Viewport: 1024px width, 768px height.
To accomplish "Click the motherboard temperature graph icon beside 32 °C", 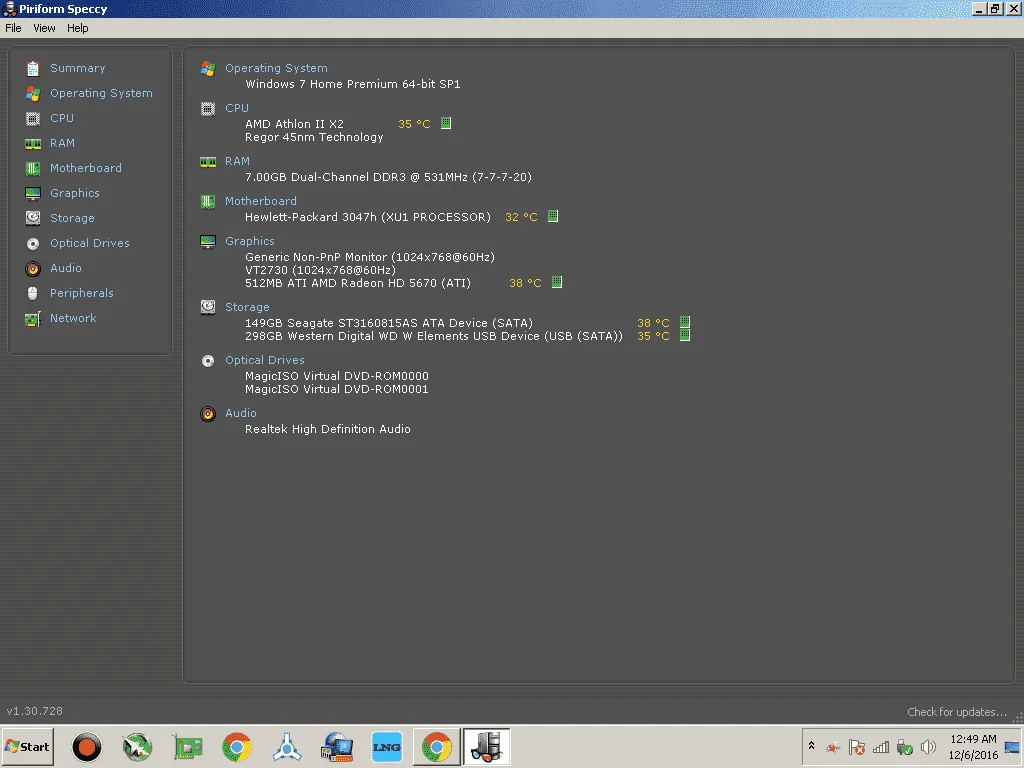I will pos(552,216).
